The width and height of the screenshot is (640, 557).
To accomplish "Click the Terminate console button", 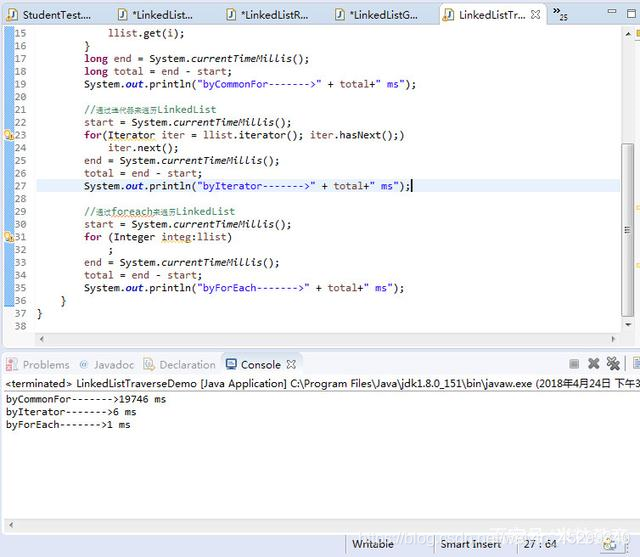I will pyautogui.click(x=574, y=364).
